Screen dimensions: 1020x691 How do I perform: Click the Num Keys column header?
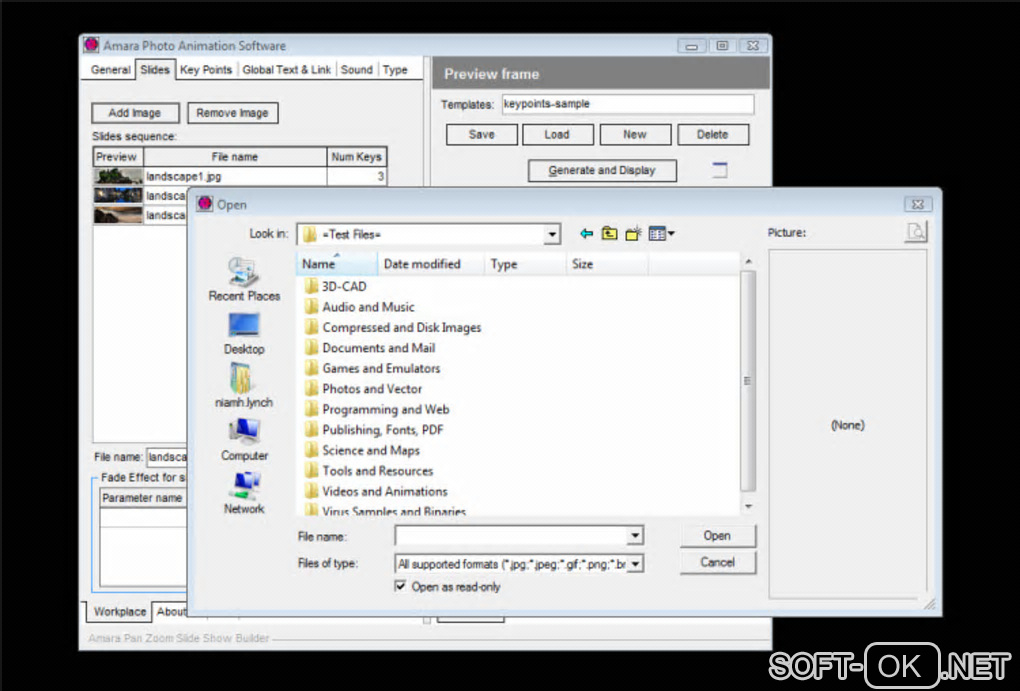point(356,157)
